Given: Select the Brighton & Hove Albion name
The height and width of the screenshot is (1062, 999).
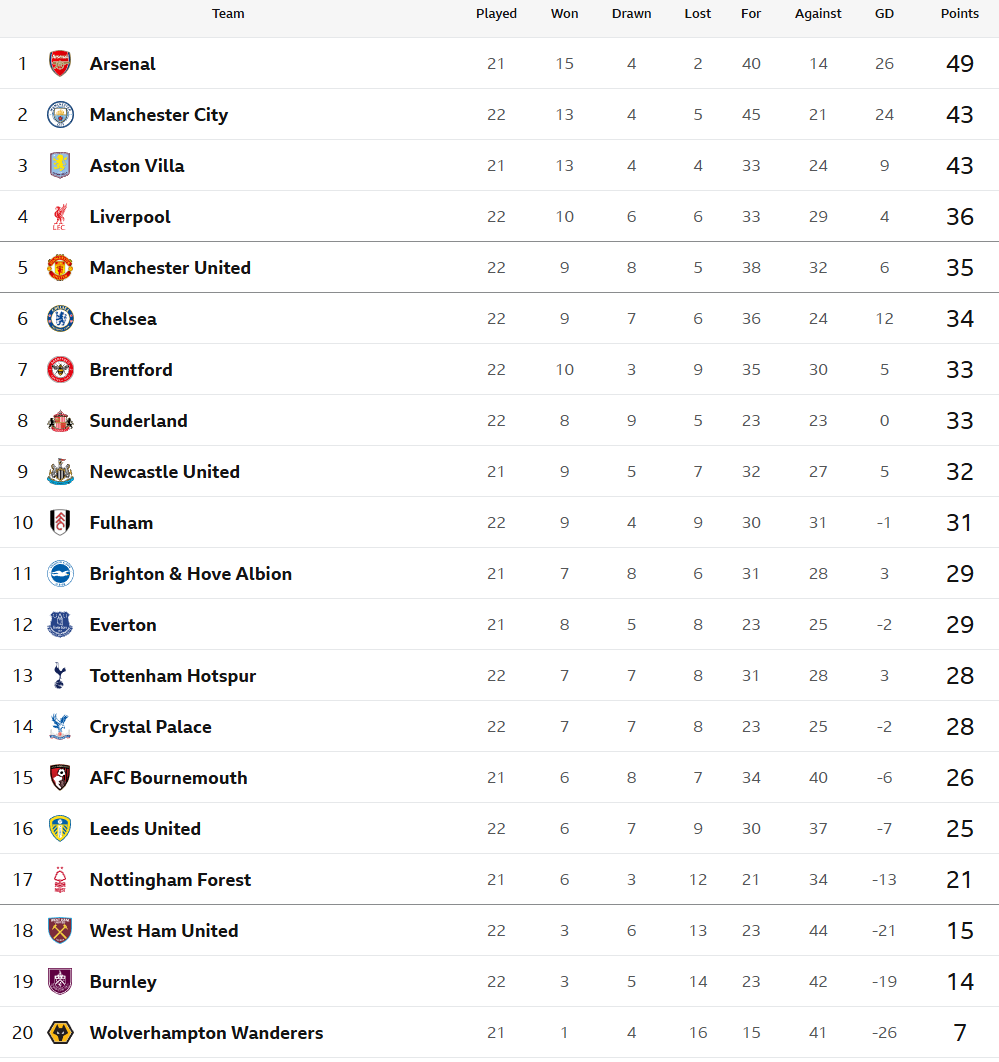Looking at the screenshot, I should pyautogui.click(x=190, y=574).
